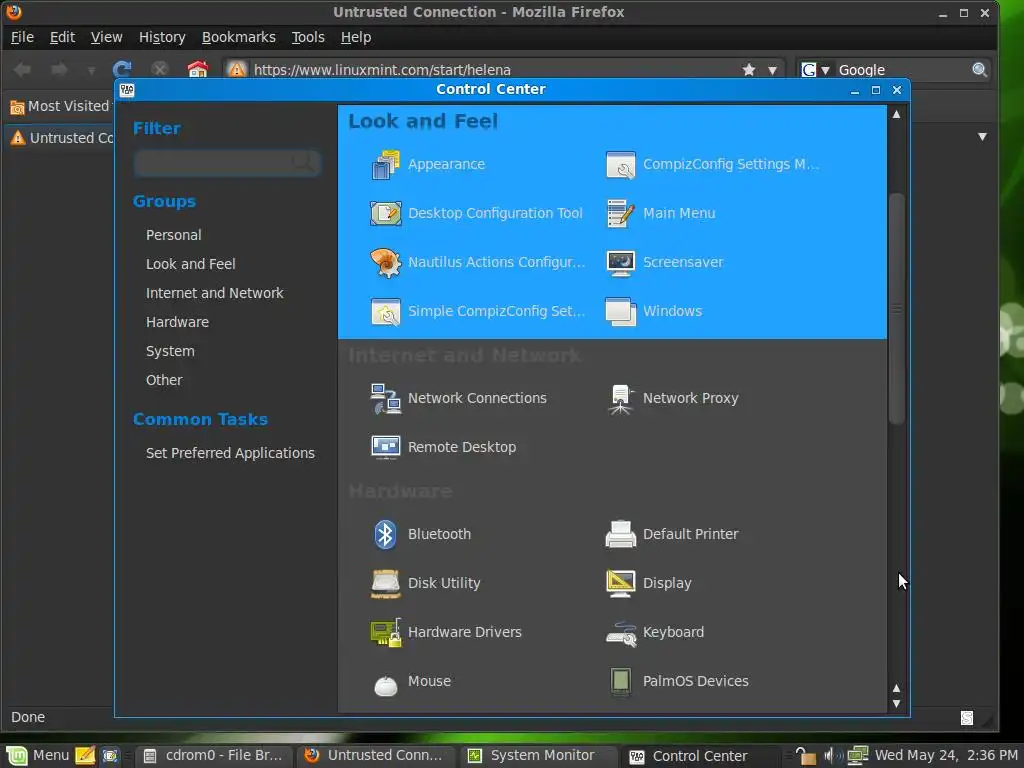Open the PalmOS Devices icon
1024x768 pixels.
(620, 681)
